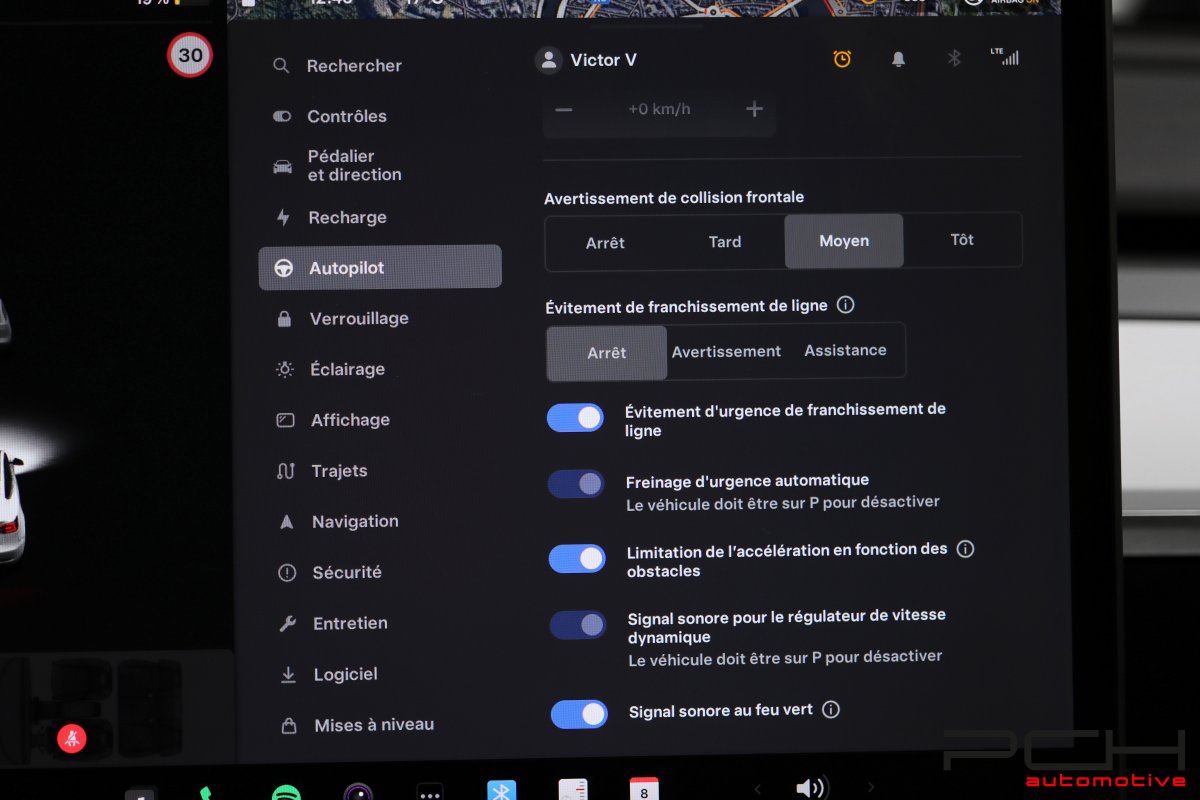The image size is (1200, 800).
Task: Tap the wrench icon for Entretien
Action: point(288,624)
